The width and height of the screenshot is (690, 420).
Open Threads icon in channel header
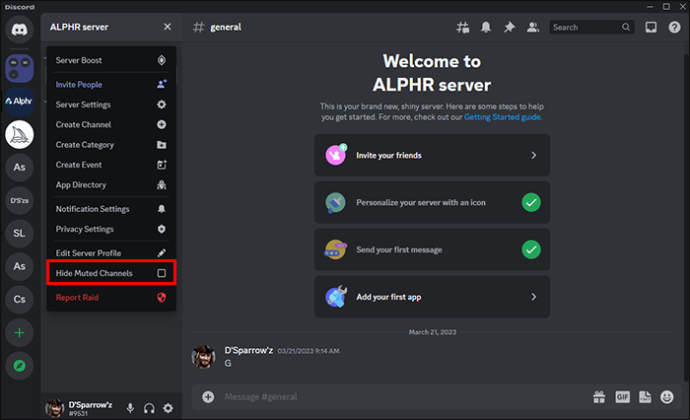tap(462, 27)
